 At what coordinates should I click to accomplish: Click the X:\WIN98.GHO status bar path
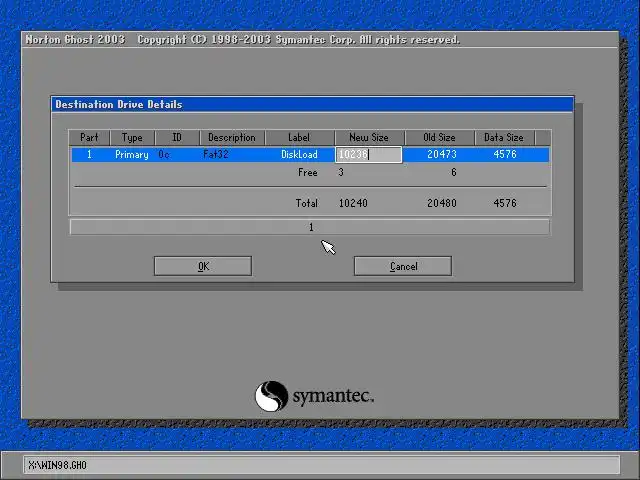(x=58, y=465)
